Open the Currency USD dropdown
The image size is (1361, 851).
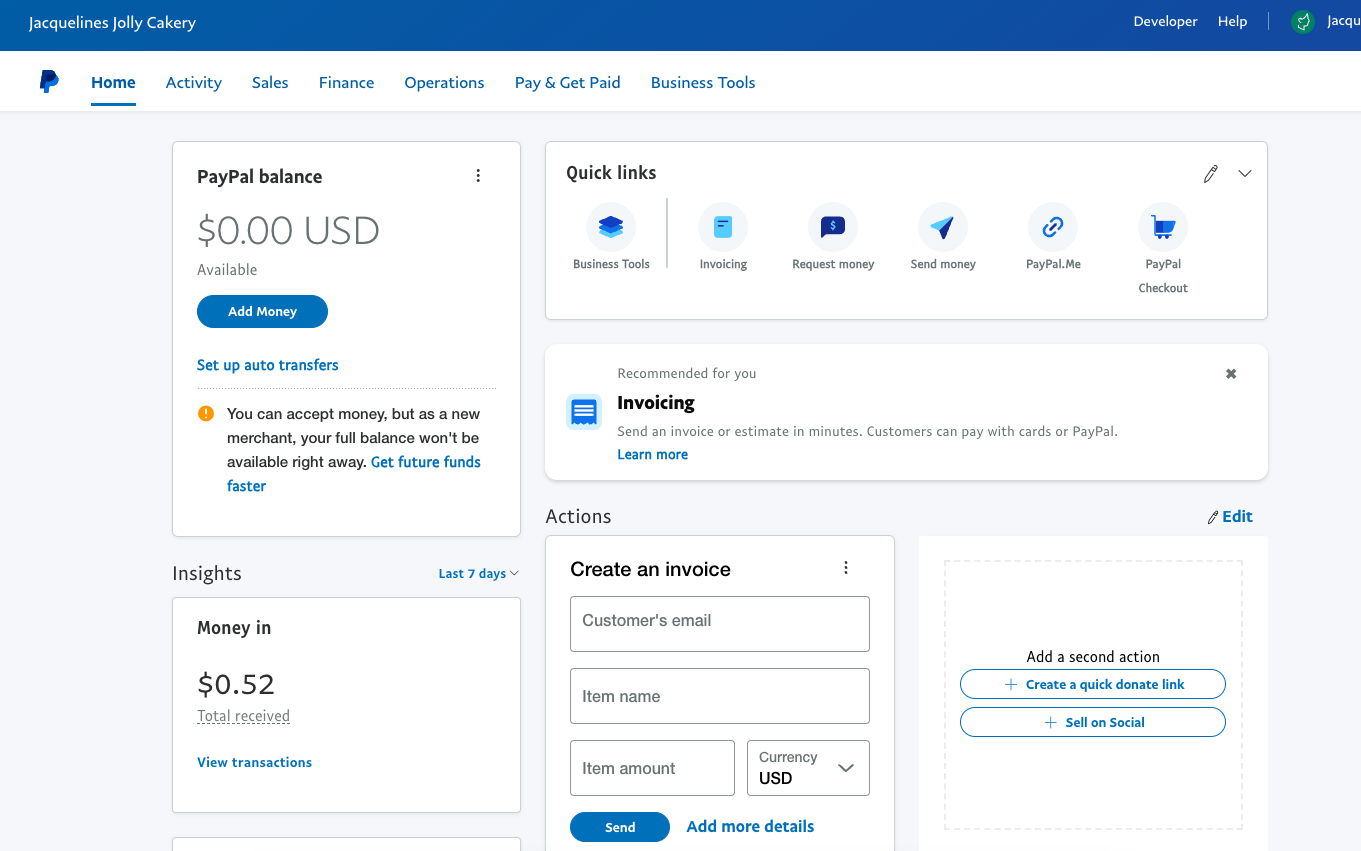808,768
